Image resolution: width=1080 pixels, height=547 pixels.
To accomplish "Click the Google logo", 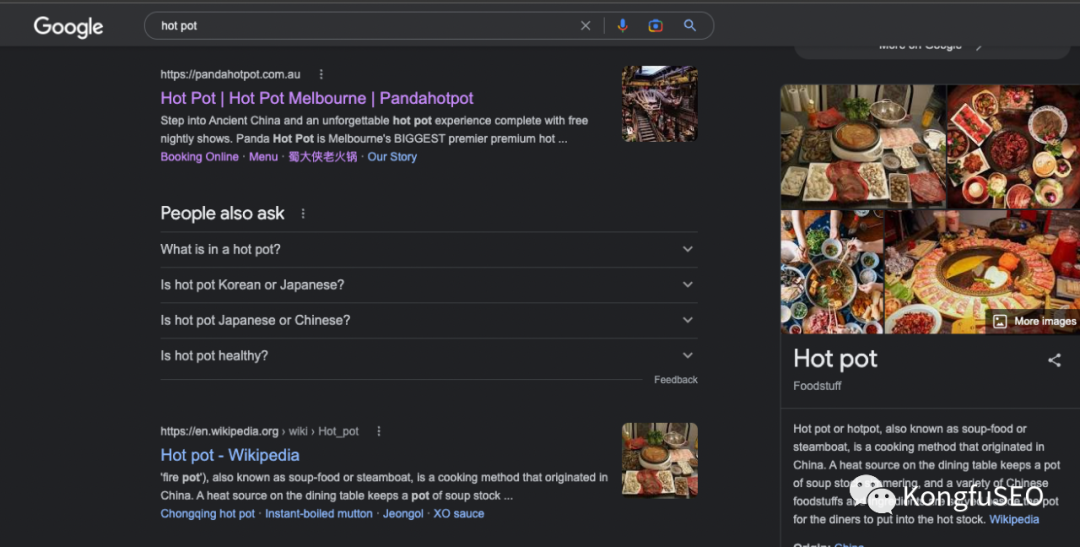I will (68, 27).
